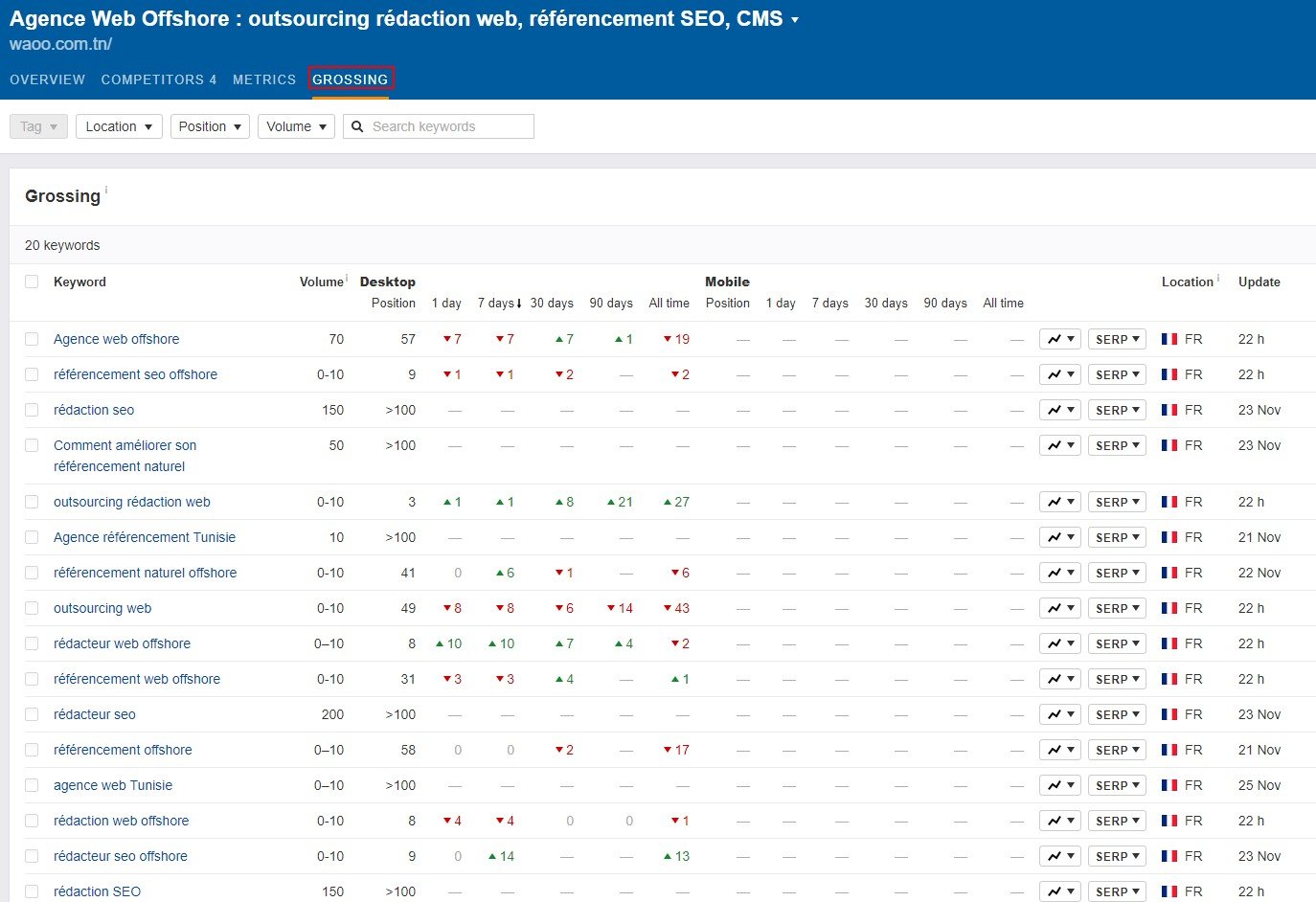Select checkbox for Comment améliorer son référencement naturel
Viewport: 1316px width, 902px height.
[x=32, y=445]
